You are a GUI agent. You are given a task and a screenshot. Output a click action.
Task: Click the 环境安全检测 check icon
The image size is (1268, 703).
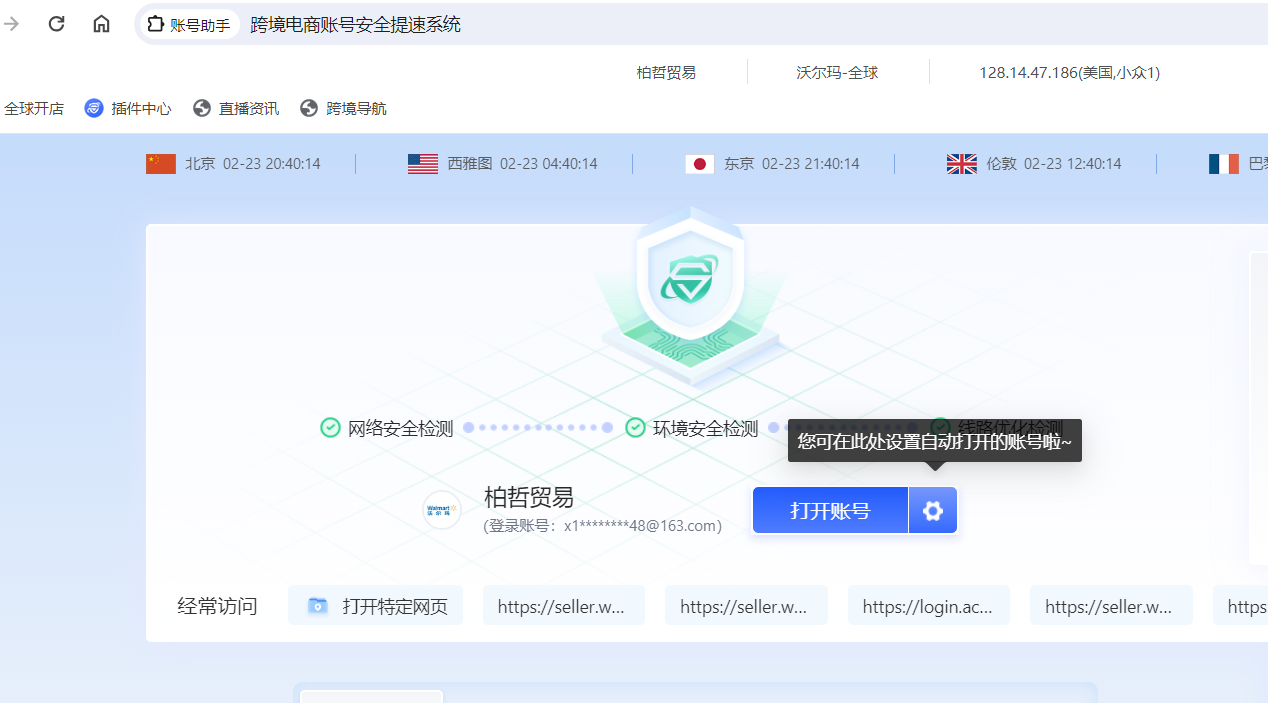click(635, 428)
